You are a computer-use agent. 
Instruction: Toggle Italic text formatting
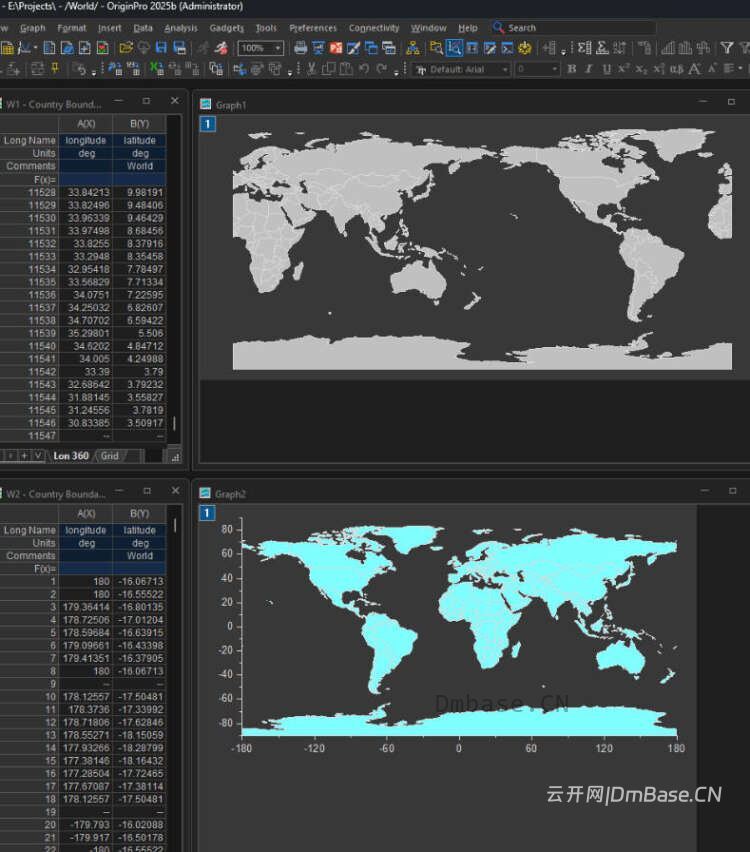589,69
